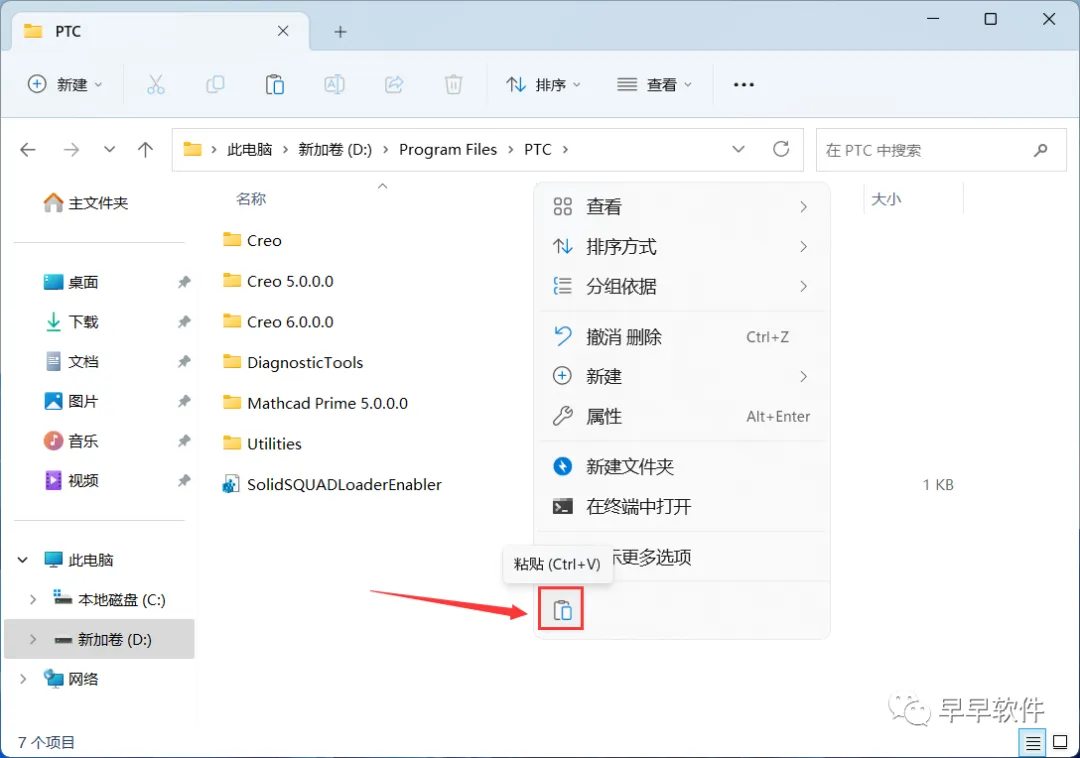Open 分组依据 submenu in context menu
The width and height of the screenshot is (1080, 758).
pyautogui.click(x=682, y=286)
